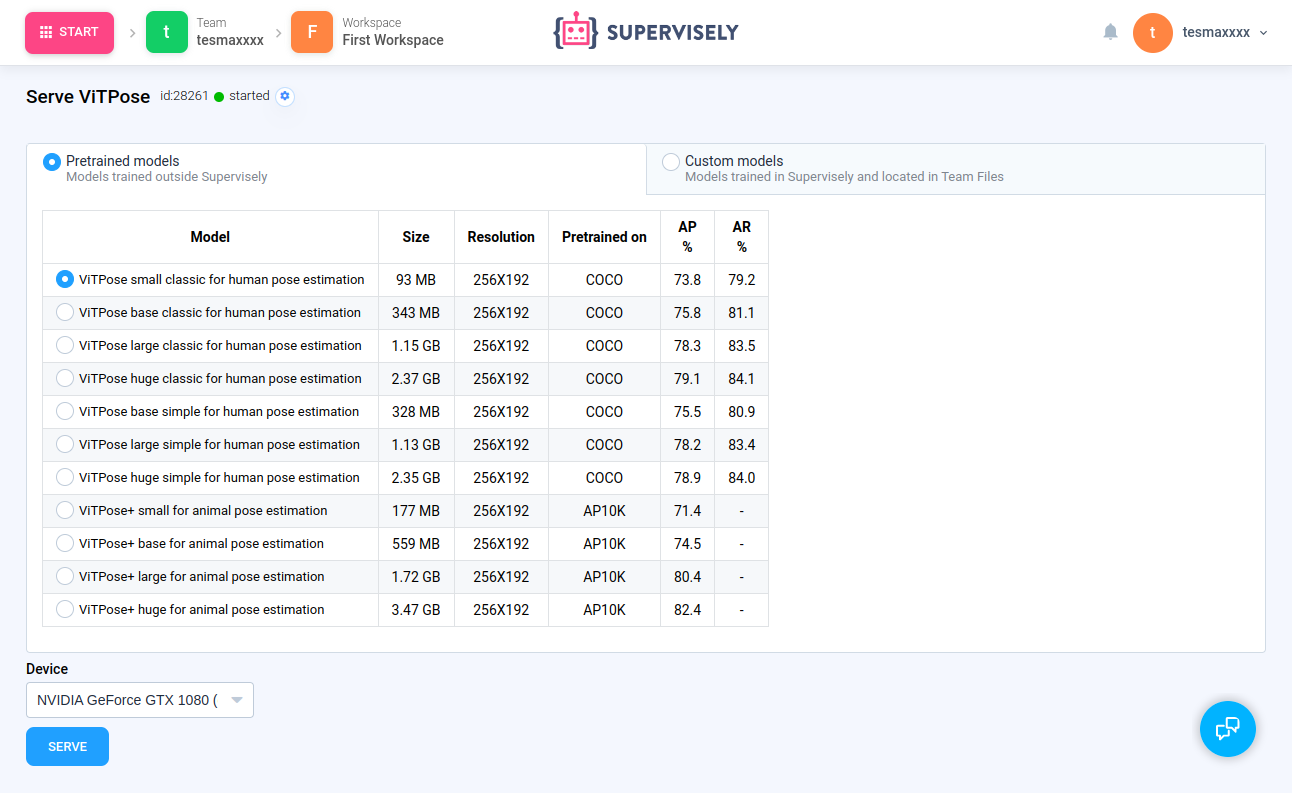Click the tesmaxxxx username at top right
The image size is (1292, 793).
[x=1216, y=32]
